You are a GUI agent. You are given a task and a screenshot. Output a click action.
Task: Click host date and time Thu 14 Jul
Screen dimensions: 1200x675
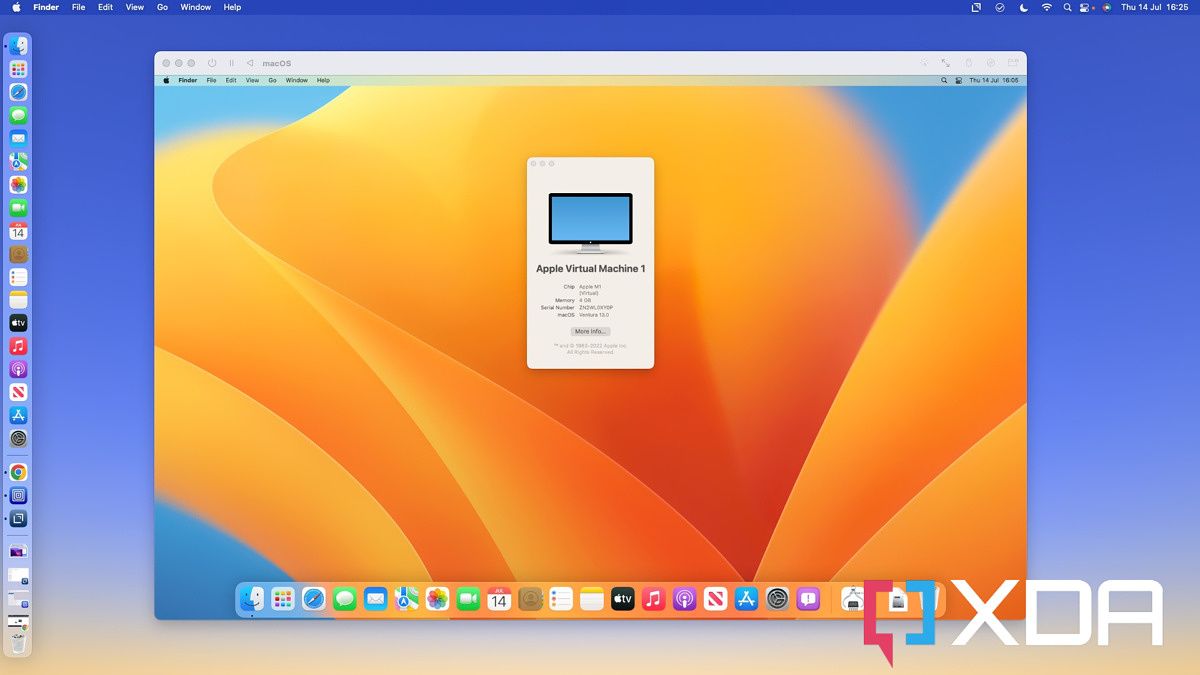[x=1154, y=7]
